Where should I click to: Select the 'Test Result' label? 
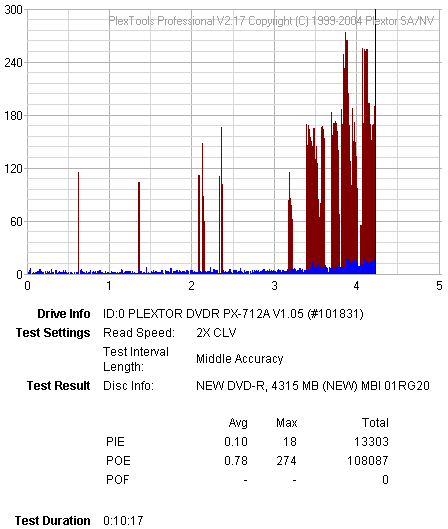58,386
